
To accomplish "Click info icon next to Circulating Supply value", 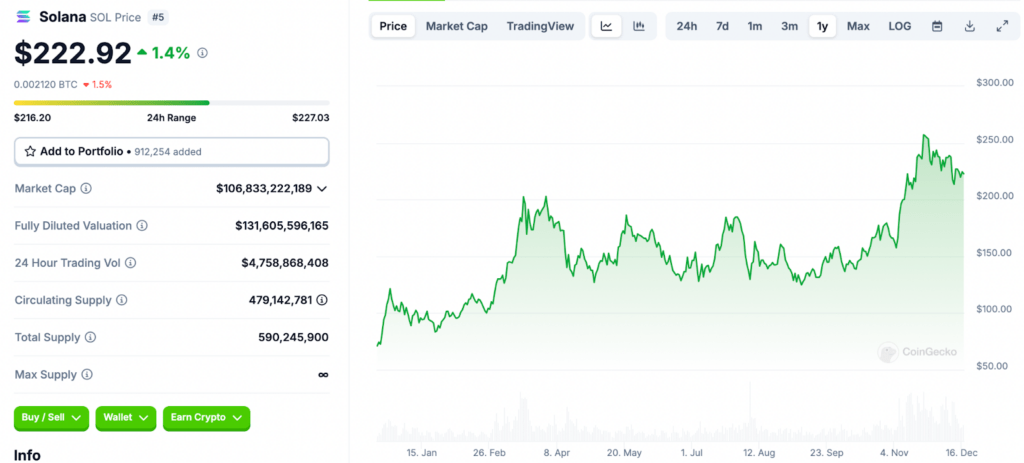I will tap(322, 300).
